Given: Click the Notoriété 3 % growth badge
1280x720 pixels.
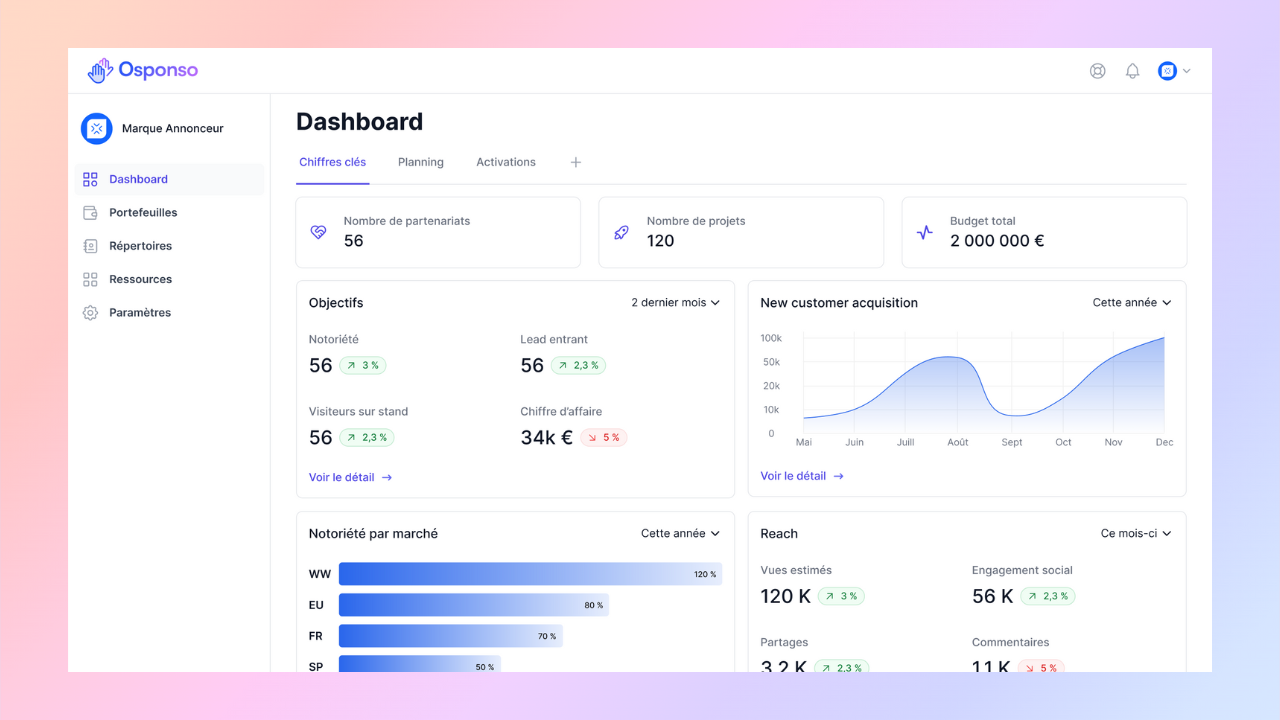Looking at the screenshot, I should 362,365.
